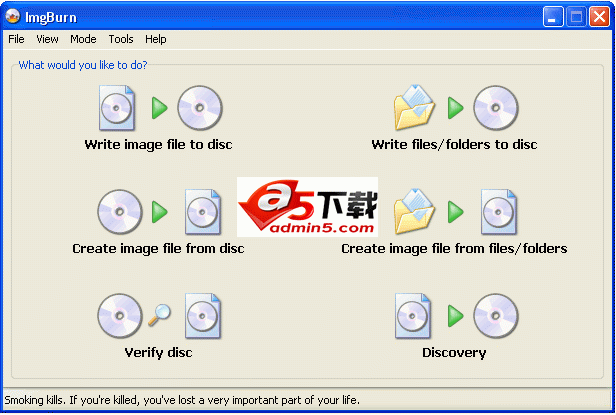Screen dimensions: 616x415
Task: Click the disc icon above 'Create image file from disc'
Action: [x=120, y=212]
